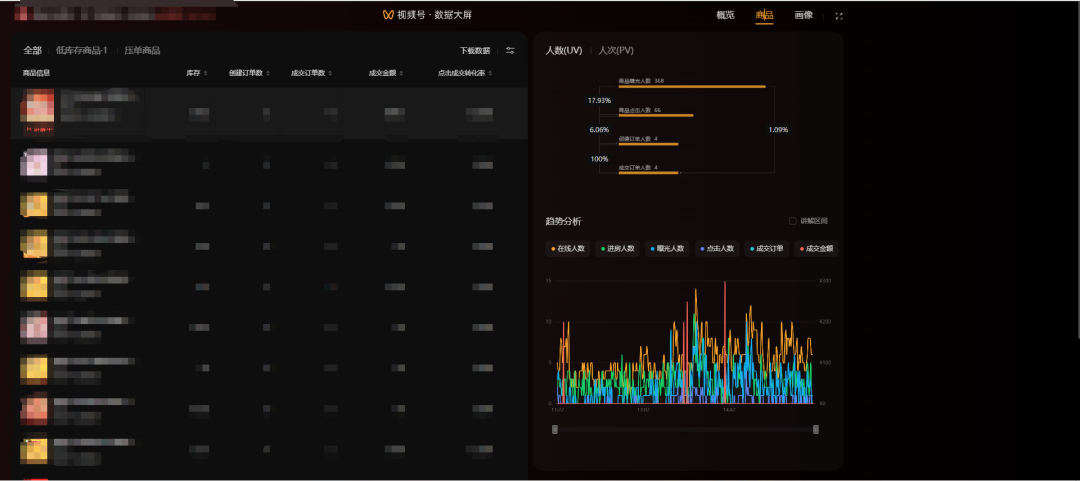The image size is (1080, 481).
Task: Sort by 成交订单数 column arrows
Action: point(331,73)
